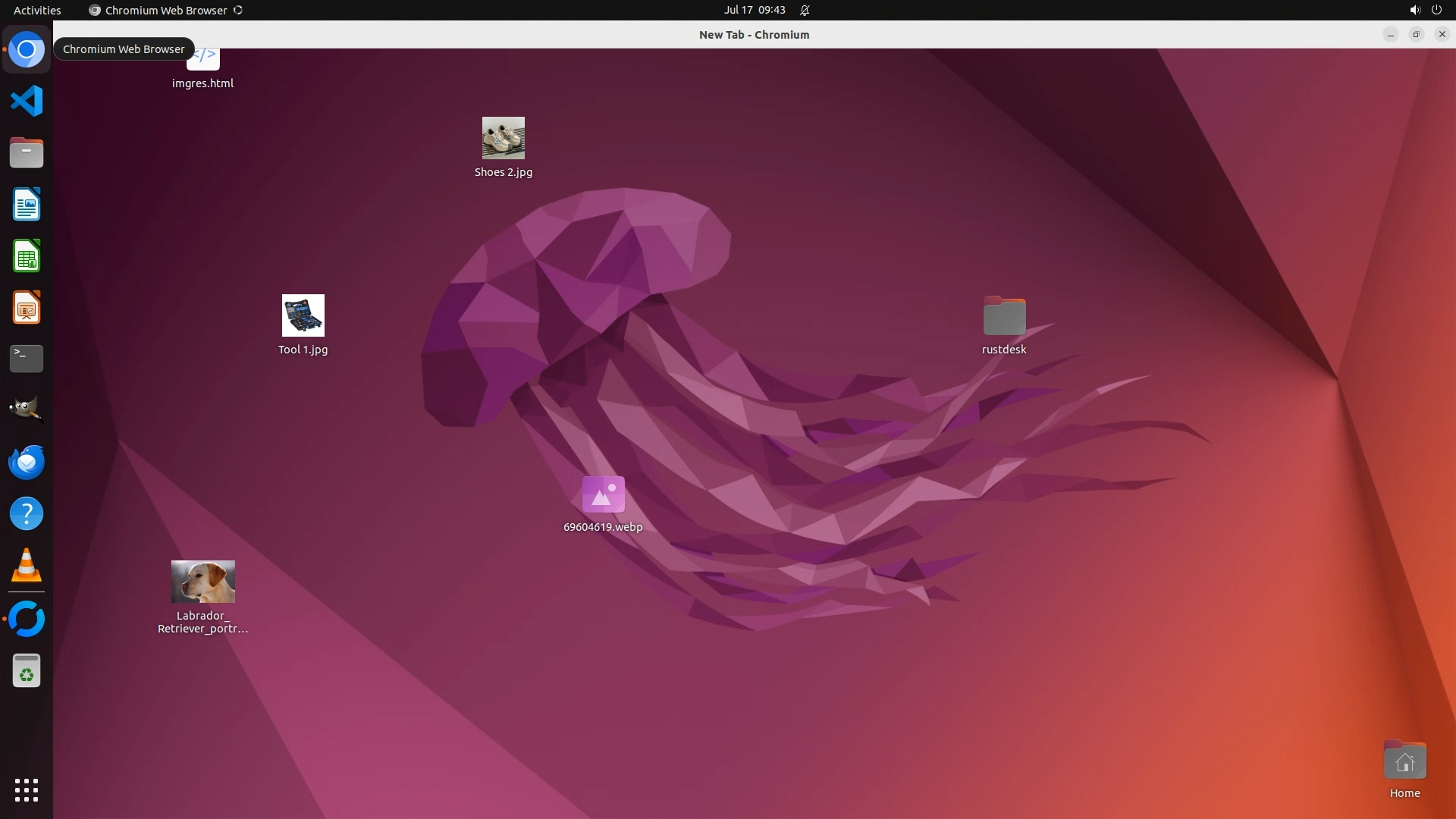Launch LibreOffice Impress from dock
1456x819 pixels.
pos(27,308)
